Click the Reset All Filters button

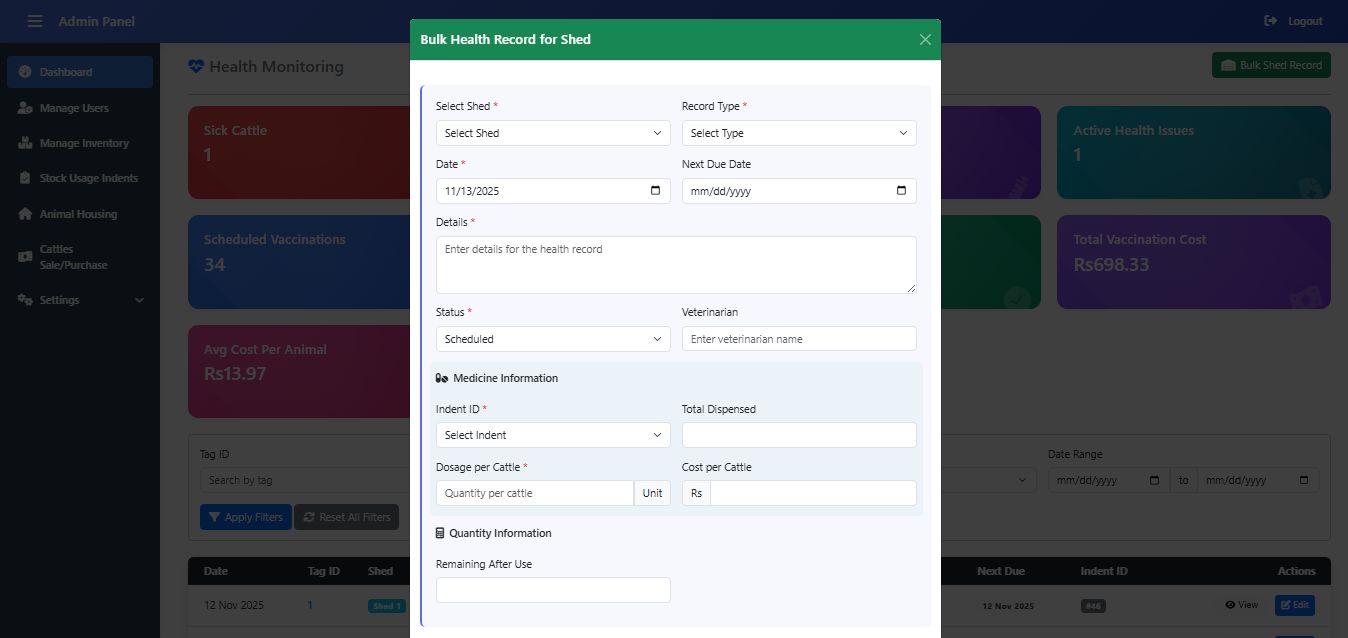(x=346, y=517)
